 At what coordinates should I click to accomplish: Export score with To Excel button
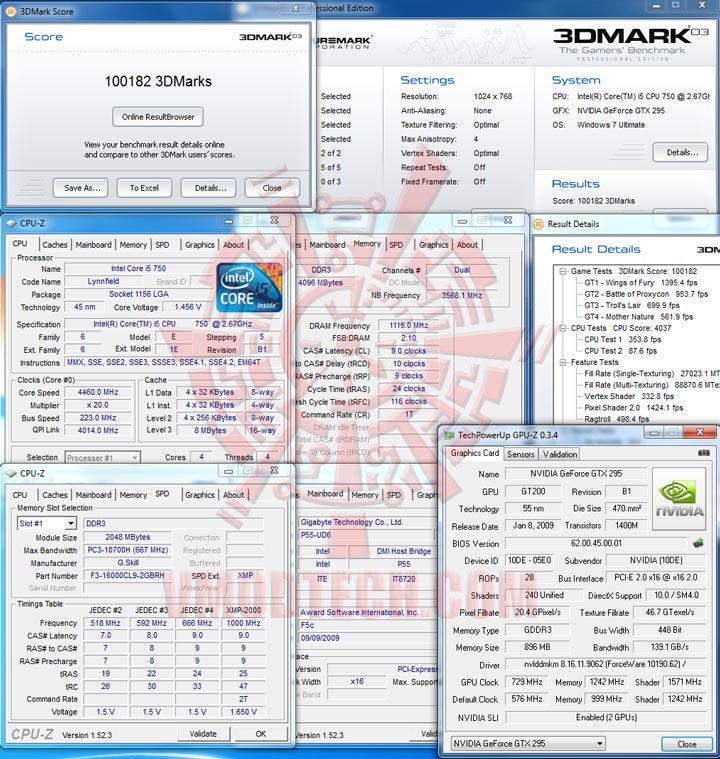click(x=144, y=188)
